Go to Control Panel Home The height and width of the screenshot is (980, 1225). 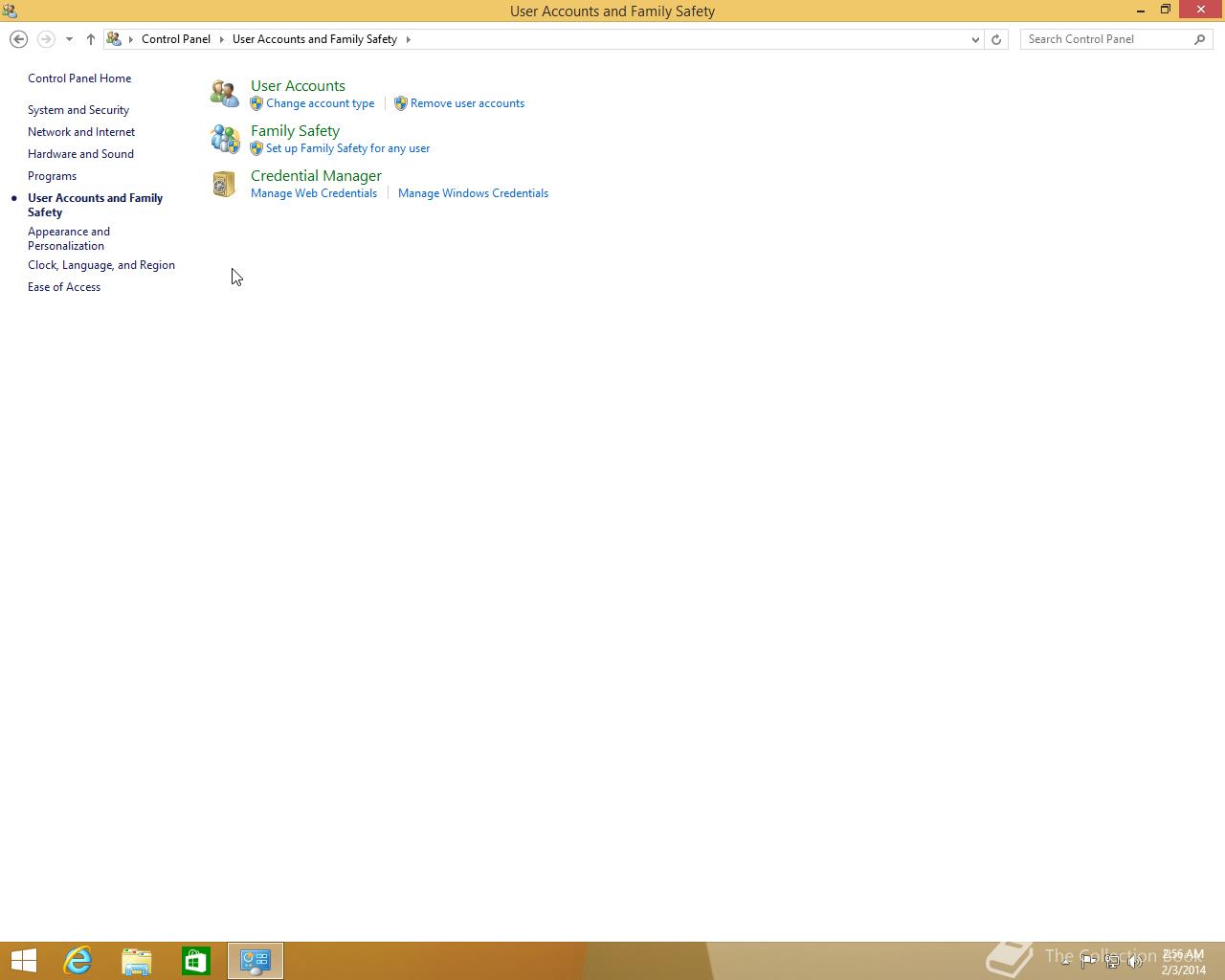[79, 78]
